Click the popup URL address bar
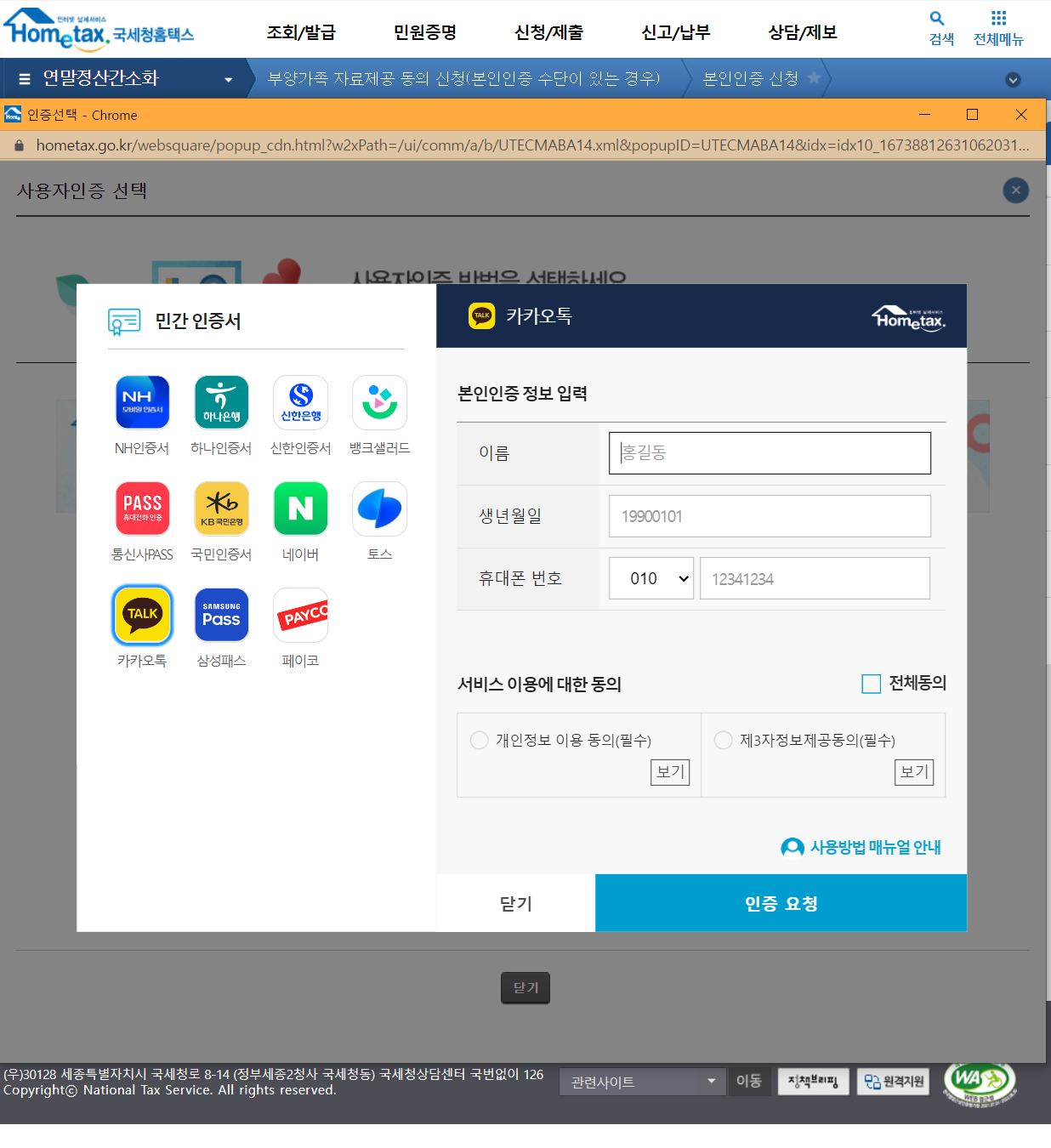The height and width of the screenshot is (1148, 1051). pyautogui.click(x=532, y=145)
